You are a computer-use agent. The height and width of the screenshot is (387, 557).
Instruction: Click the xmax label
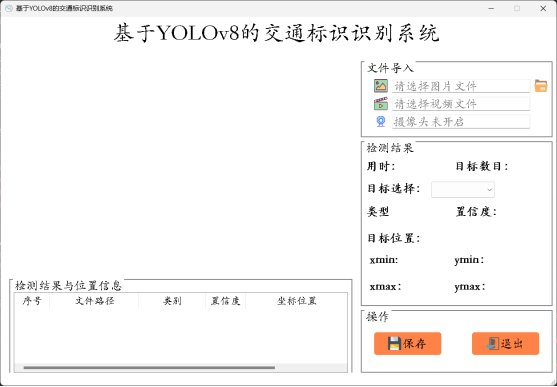pos(385,286)
